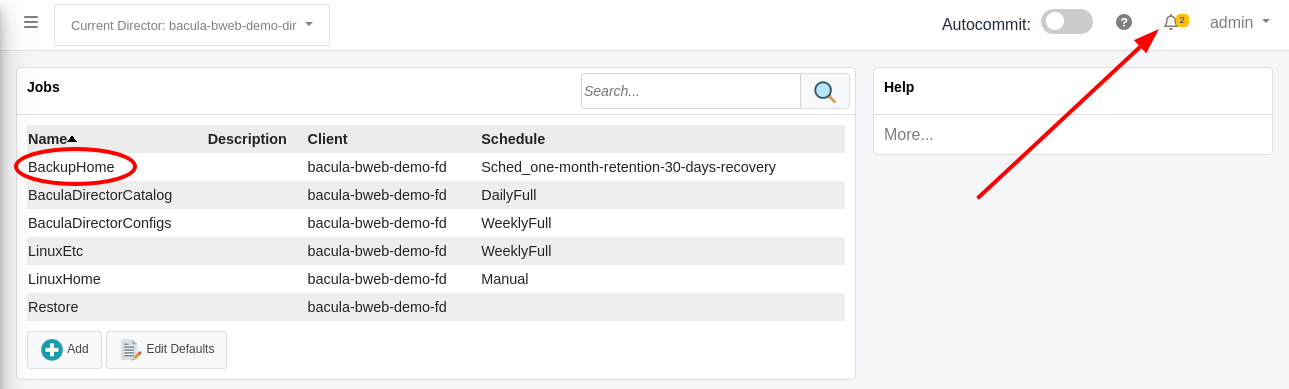Screen dimensions: 1289x389
Task: Click the yellow notification count badge
Action: (x=1182, y=20)
